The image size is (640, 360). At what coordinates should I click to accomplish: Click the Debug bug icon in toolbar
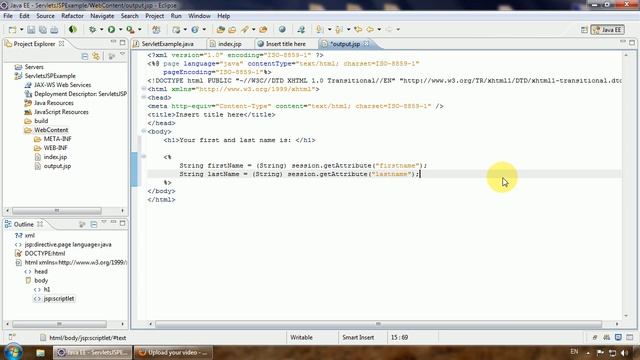pos(93,29)
